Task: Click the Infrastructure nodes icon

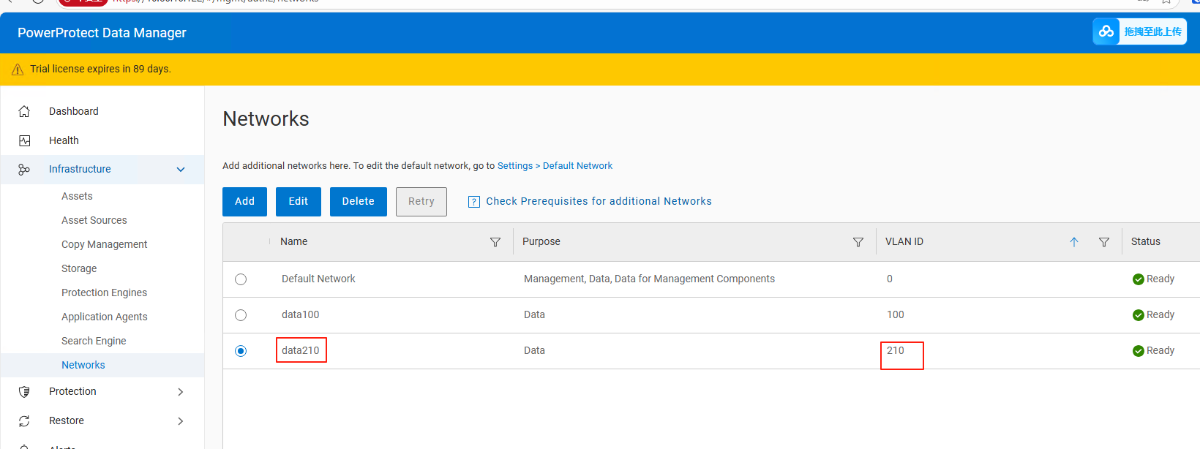Action: [x=24, y=169]
